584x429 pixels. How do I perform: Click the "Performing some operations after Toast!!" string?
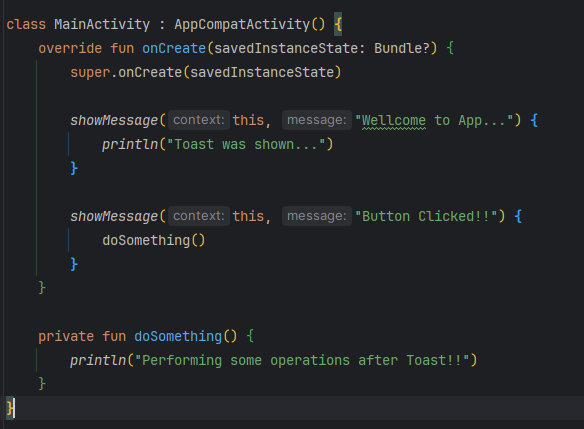302,360
